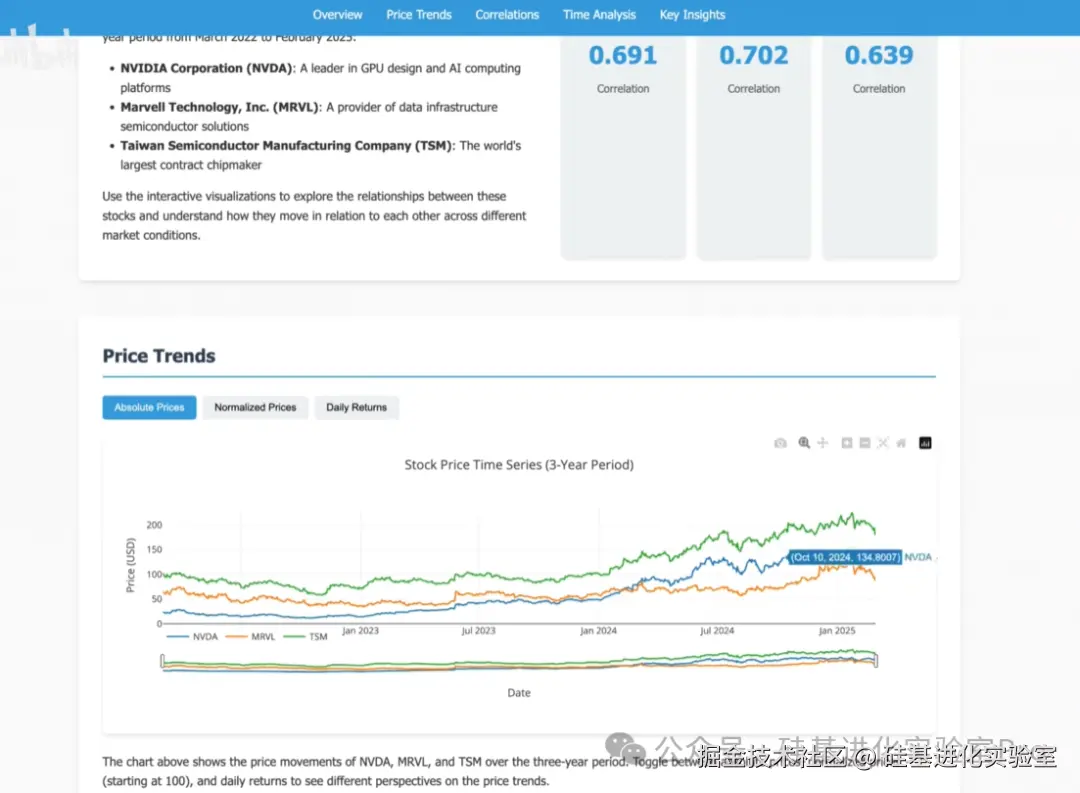Click the Price Trends section heading
The height and width of the screenshot is (793, 1080).
159,356
